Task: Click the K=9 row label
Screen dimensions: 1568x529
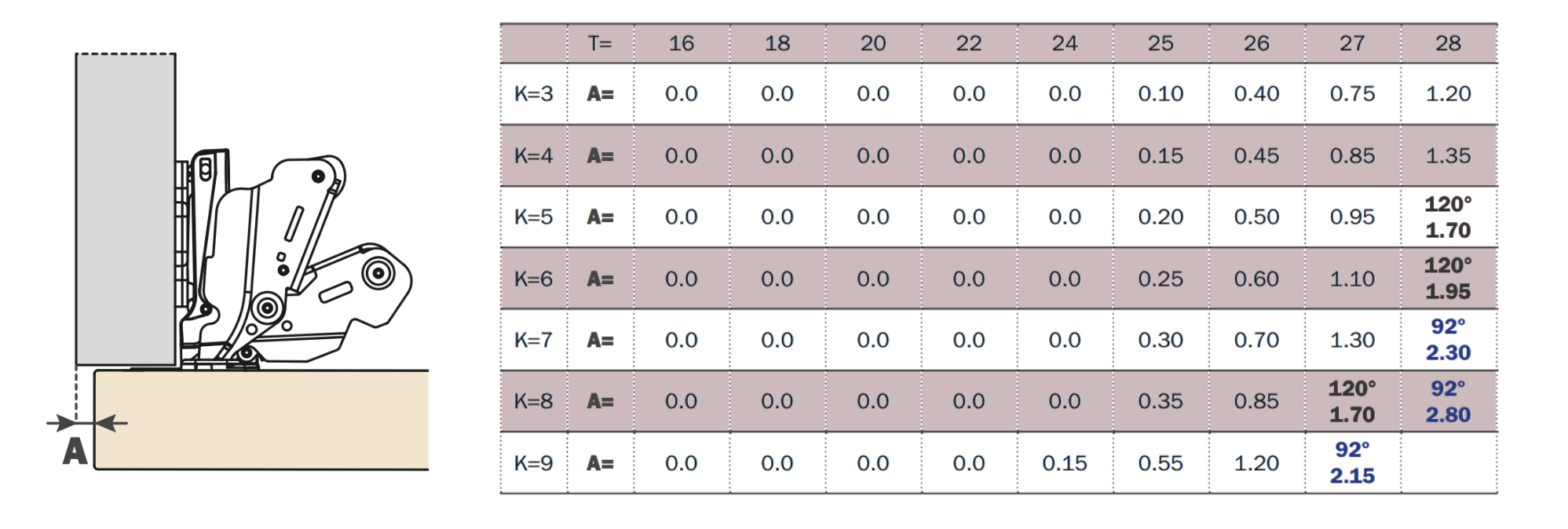Action: coord(533,463)
